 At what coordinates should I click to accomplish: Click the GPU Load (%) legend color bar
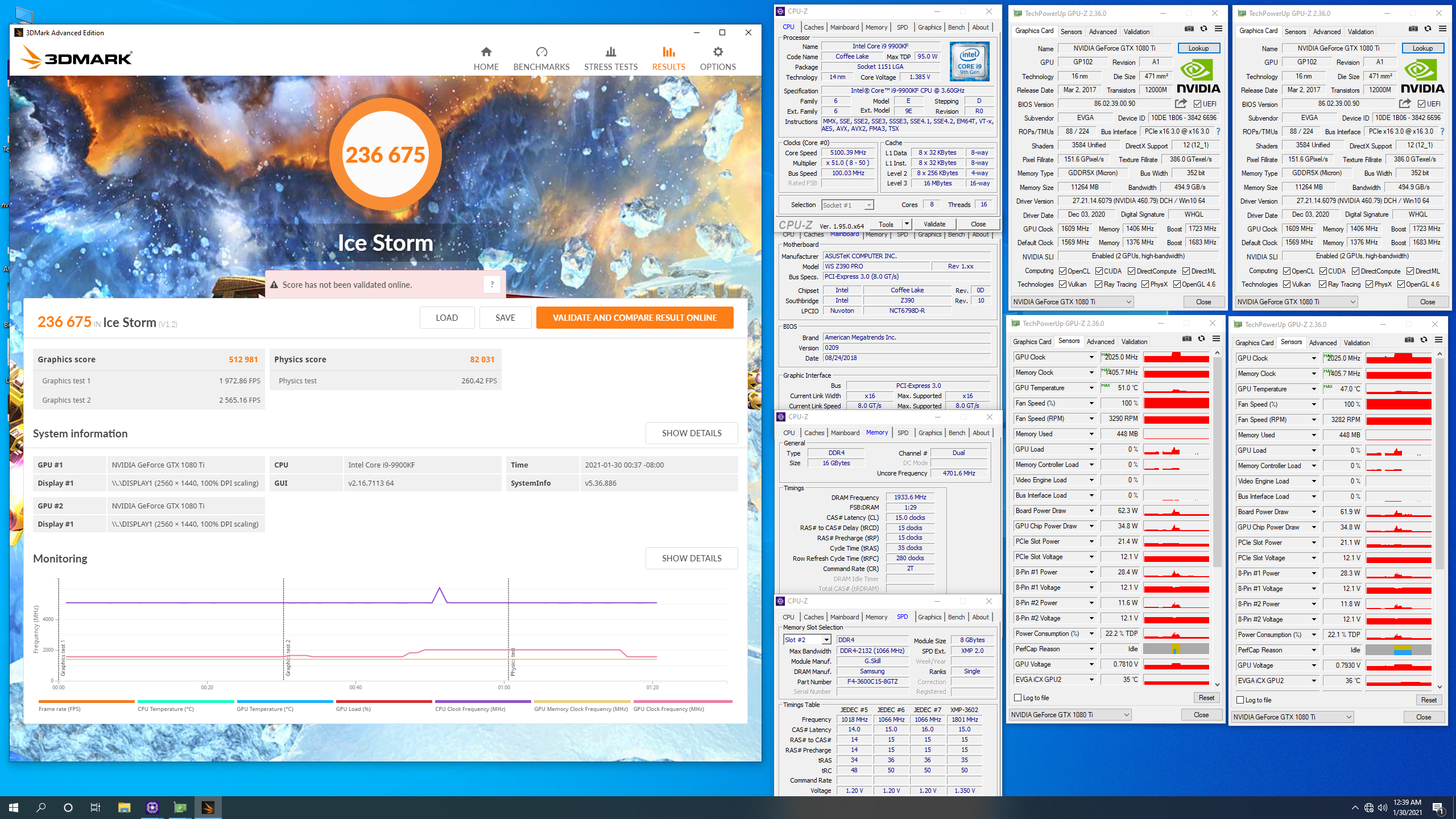[x=384, y=701]
